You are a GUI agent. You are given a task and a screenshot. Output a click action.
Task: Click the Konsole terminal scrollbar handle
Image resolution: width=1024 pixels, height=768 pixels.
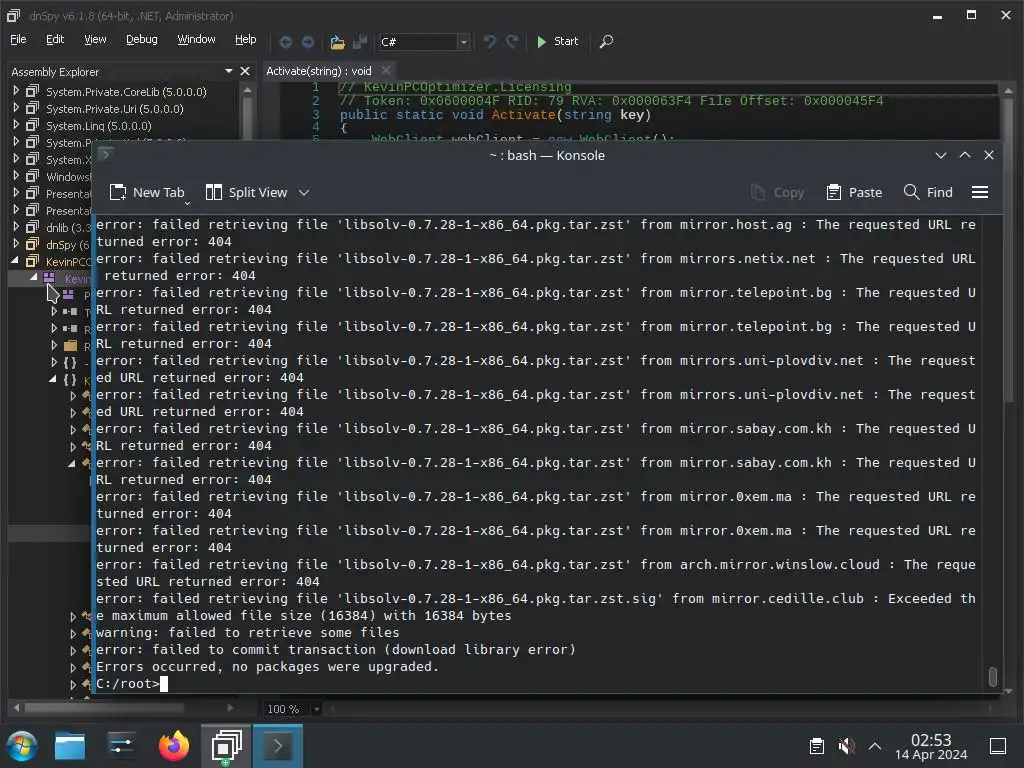pyautogui.click(x=993, y=677)
